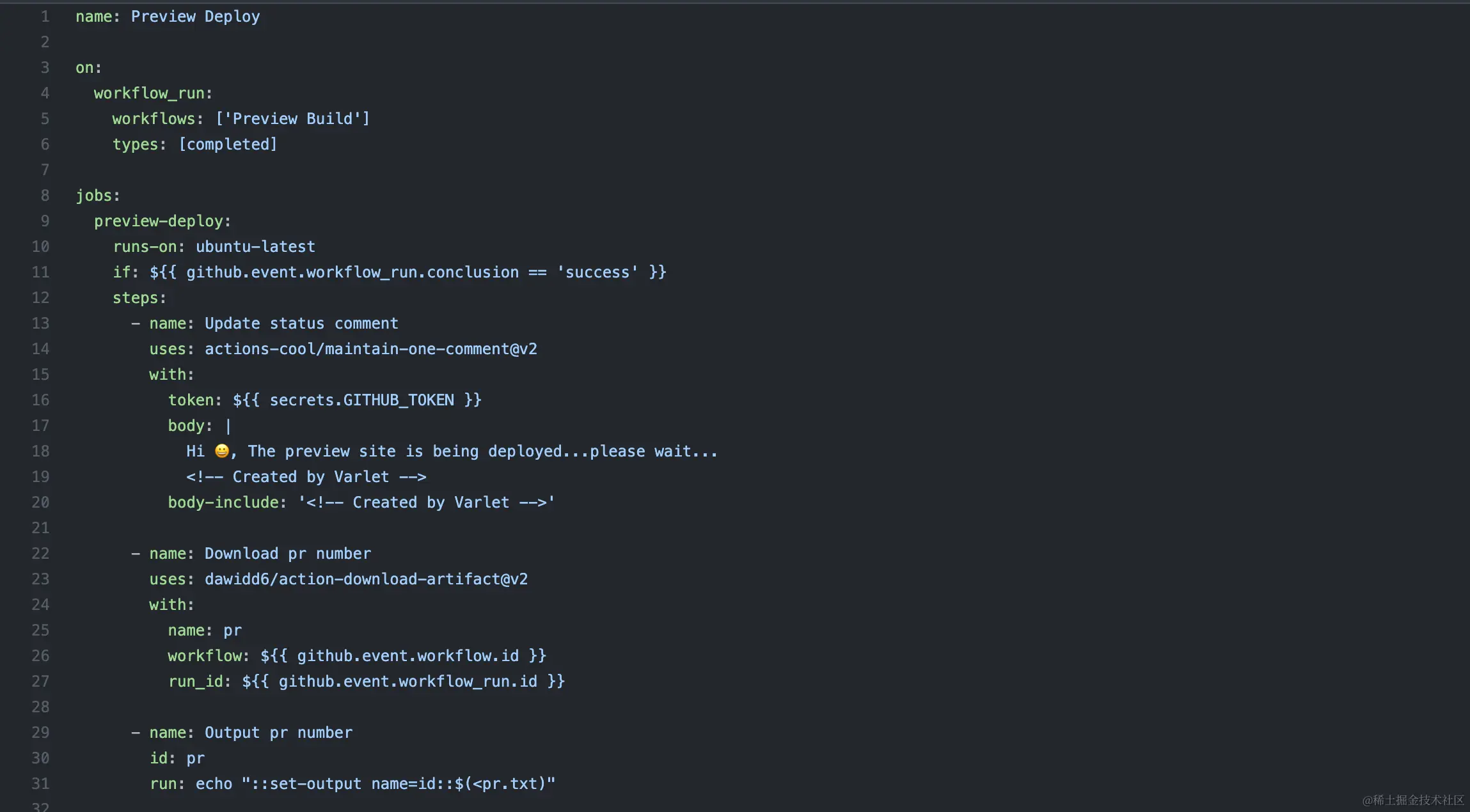Click line number 22 in the gutter
Viewport: 1470px width, 812px height.
click(40, 554)
